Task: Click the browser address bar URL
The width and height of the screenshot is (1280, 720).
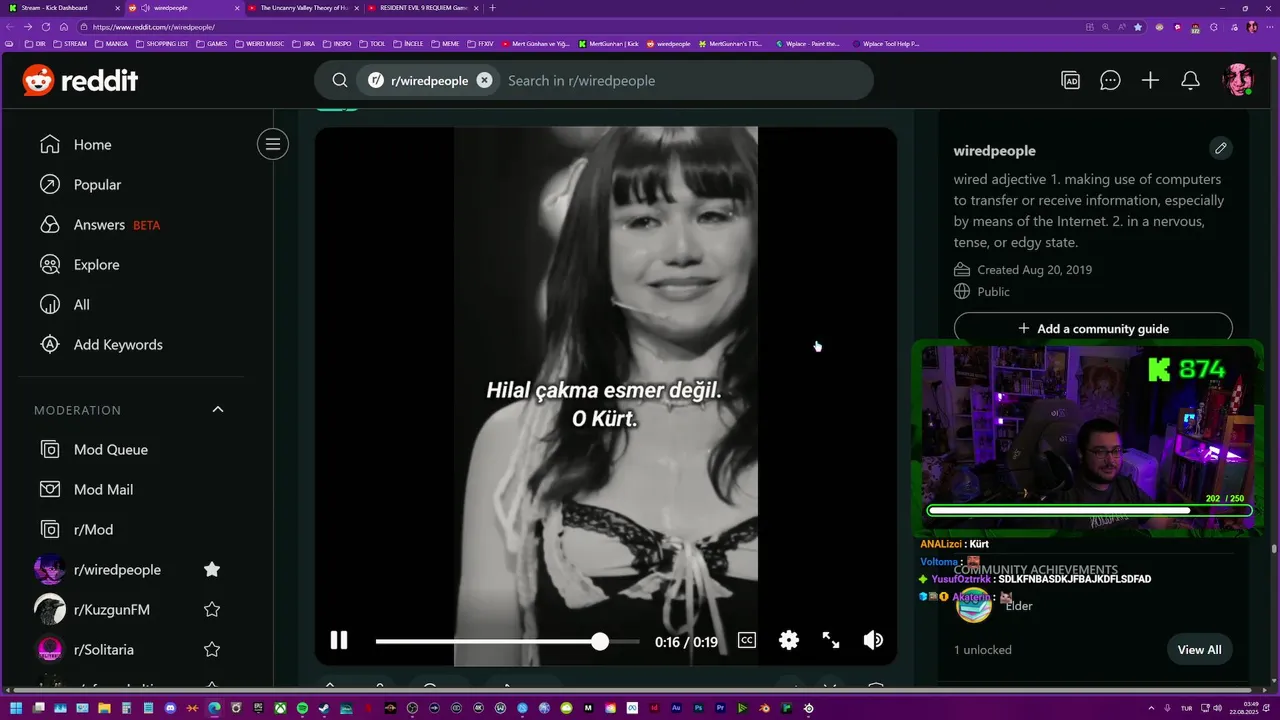Action: coord(153,27)
